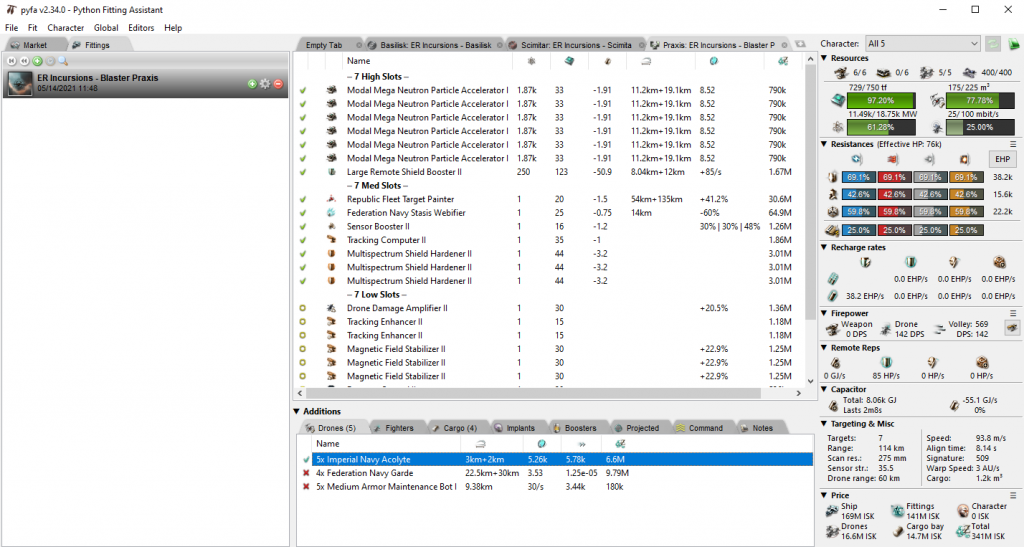
Task: Click the green character editor book icon
Action: tap(1014, 44)
